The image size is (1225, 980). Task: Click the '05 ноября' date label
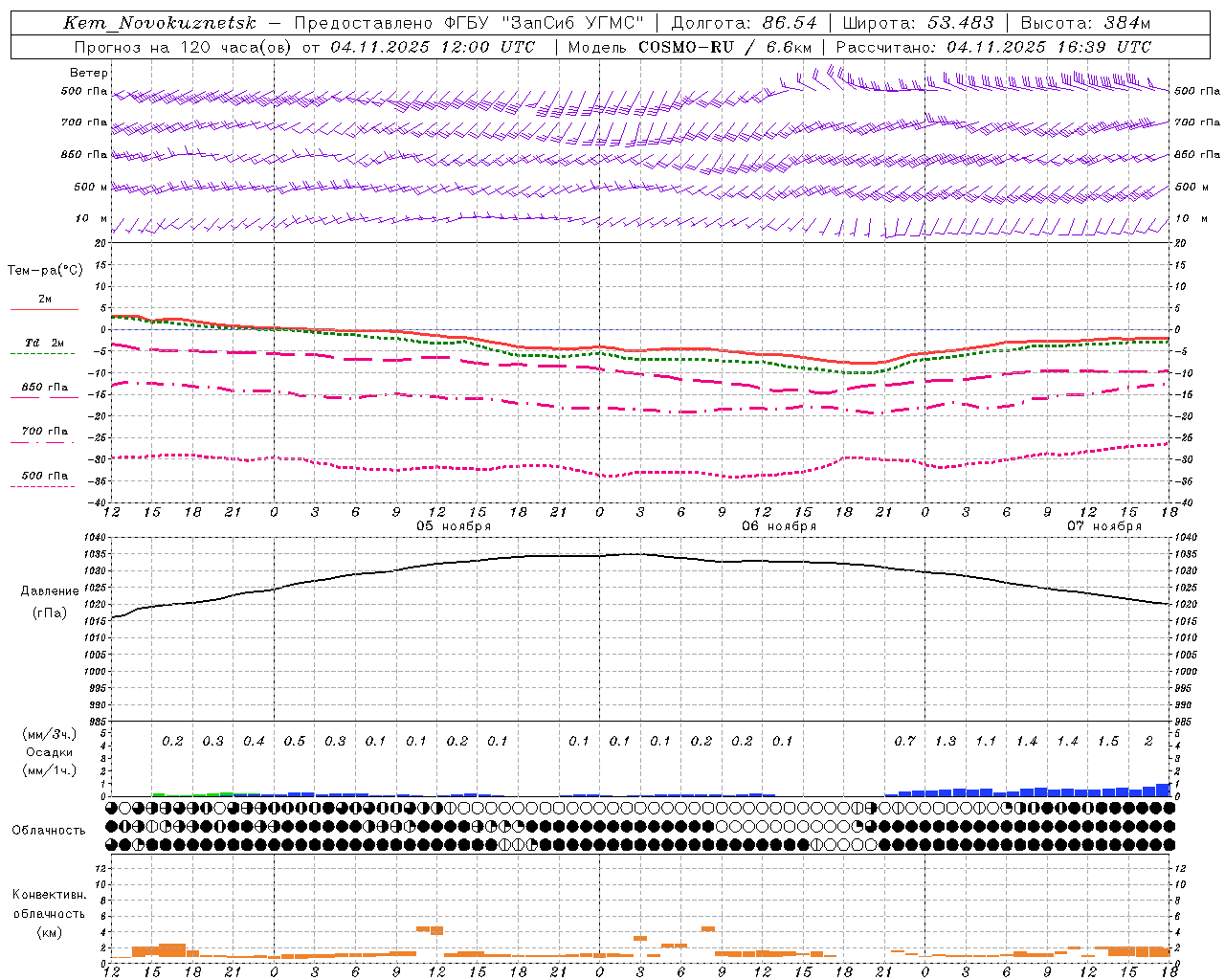454,526
